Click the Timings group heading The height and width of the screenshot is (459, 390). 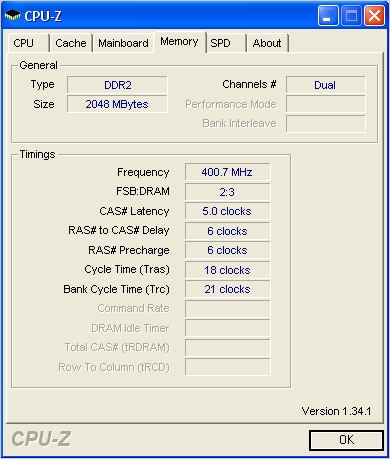click(x=37, y=154)
